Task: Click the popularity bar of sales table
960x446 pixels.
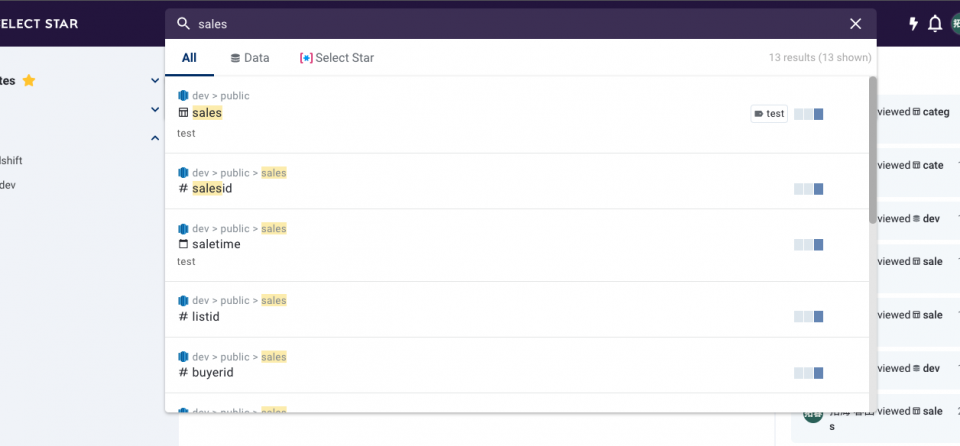Action: (808, 114)
